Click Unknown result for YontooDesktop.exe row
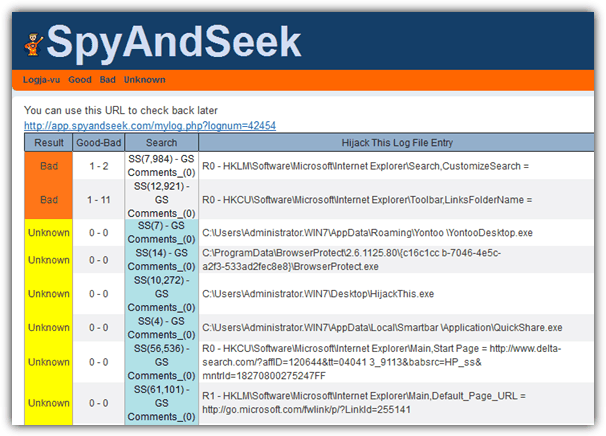The image size is (606, 436). pyautogui.click(x=49, y=233)
